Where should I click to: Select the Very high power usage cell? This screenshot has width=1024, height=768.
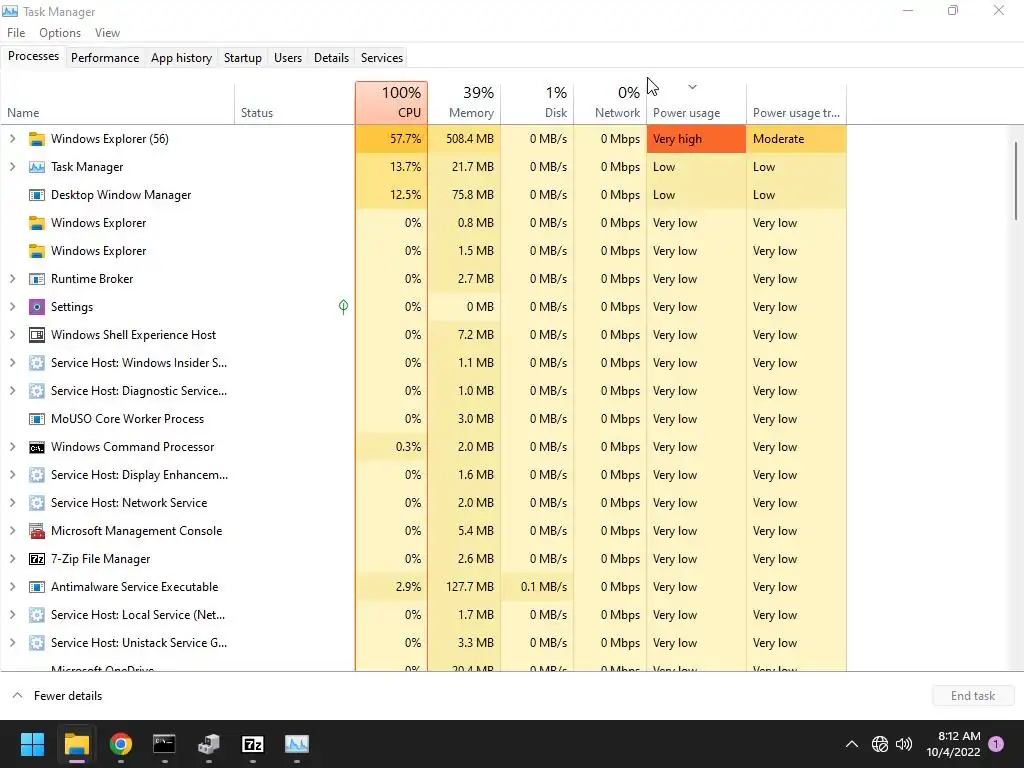point(696,139)
